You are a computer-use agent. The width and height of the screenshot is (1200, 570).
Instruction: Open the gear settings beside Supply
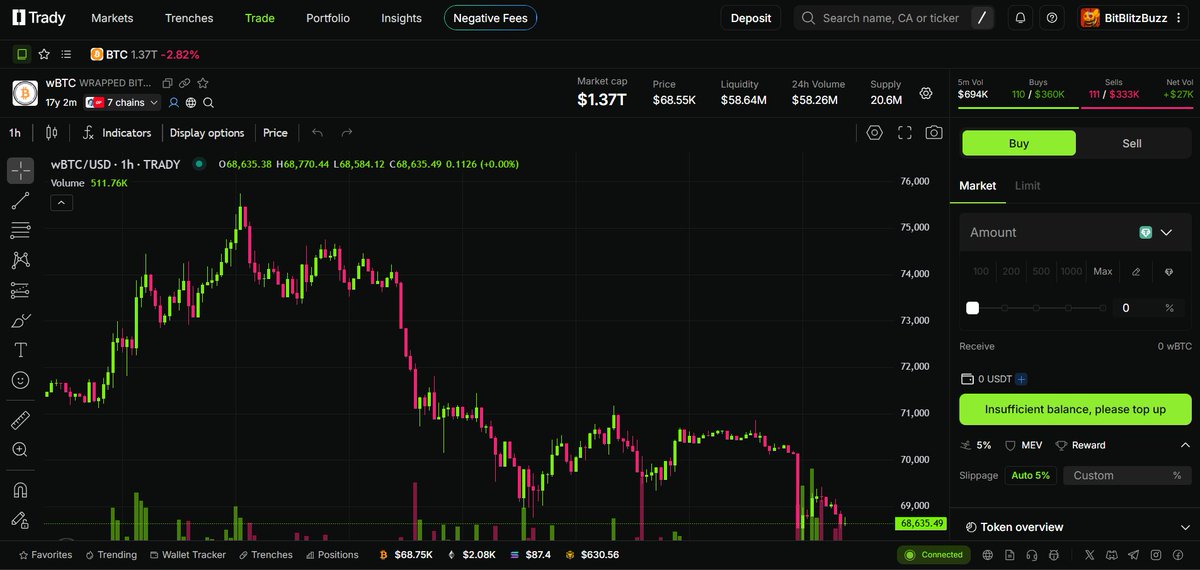[926, 93]
